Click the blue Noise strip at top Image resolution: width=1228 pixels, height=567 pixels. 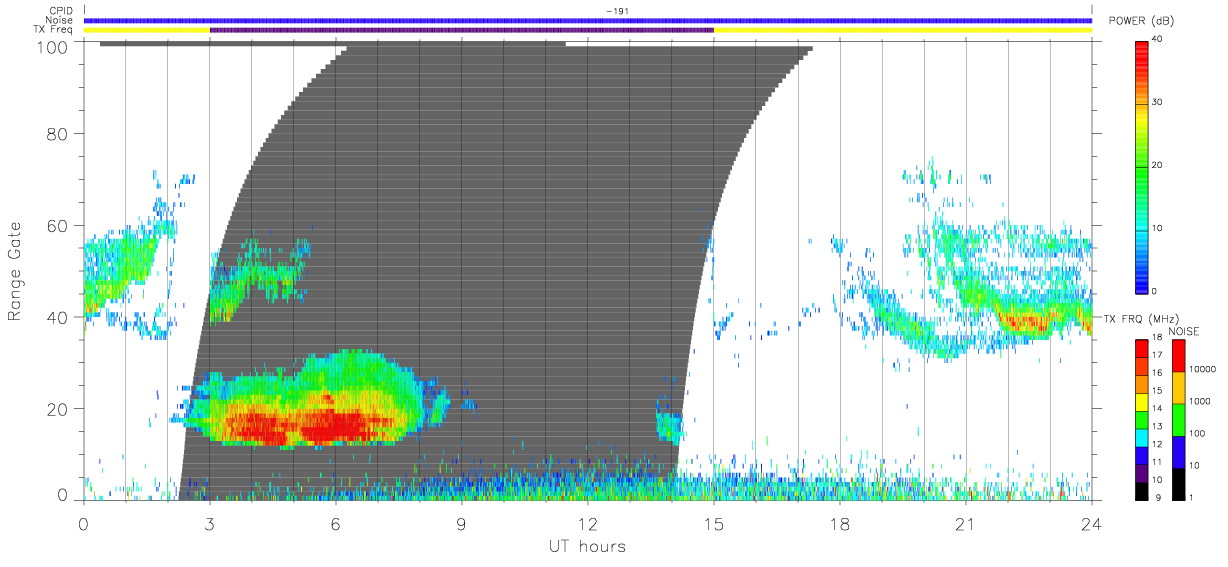(x=588, y=20)
